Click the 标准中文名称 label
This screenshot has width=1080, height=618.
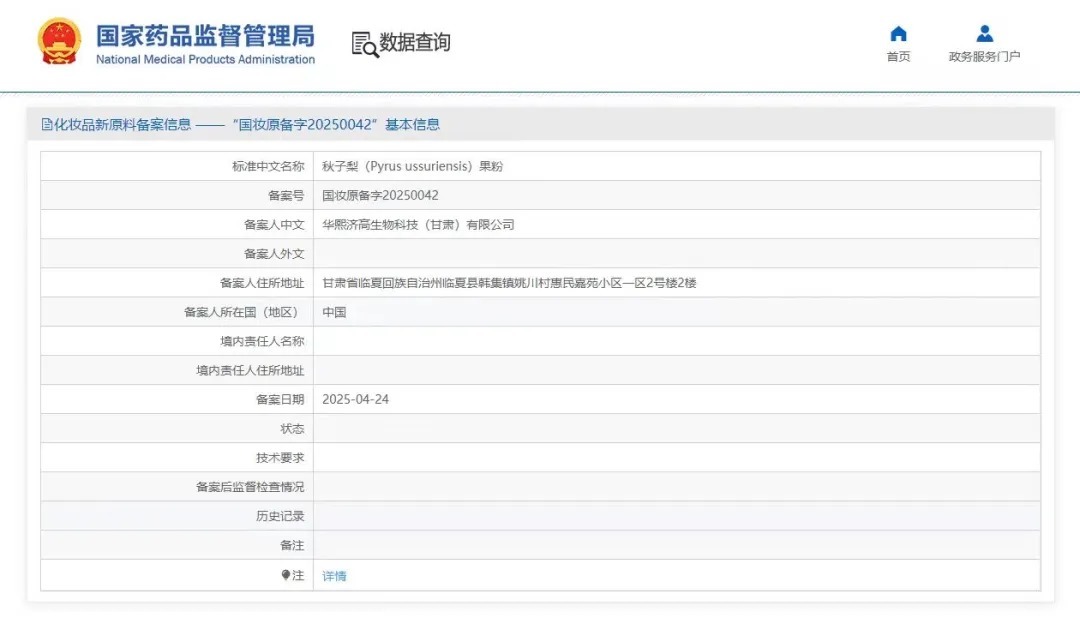click(268, 166)
